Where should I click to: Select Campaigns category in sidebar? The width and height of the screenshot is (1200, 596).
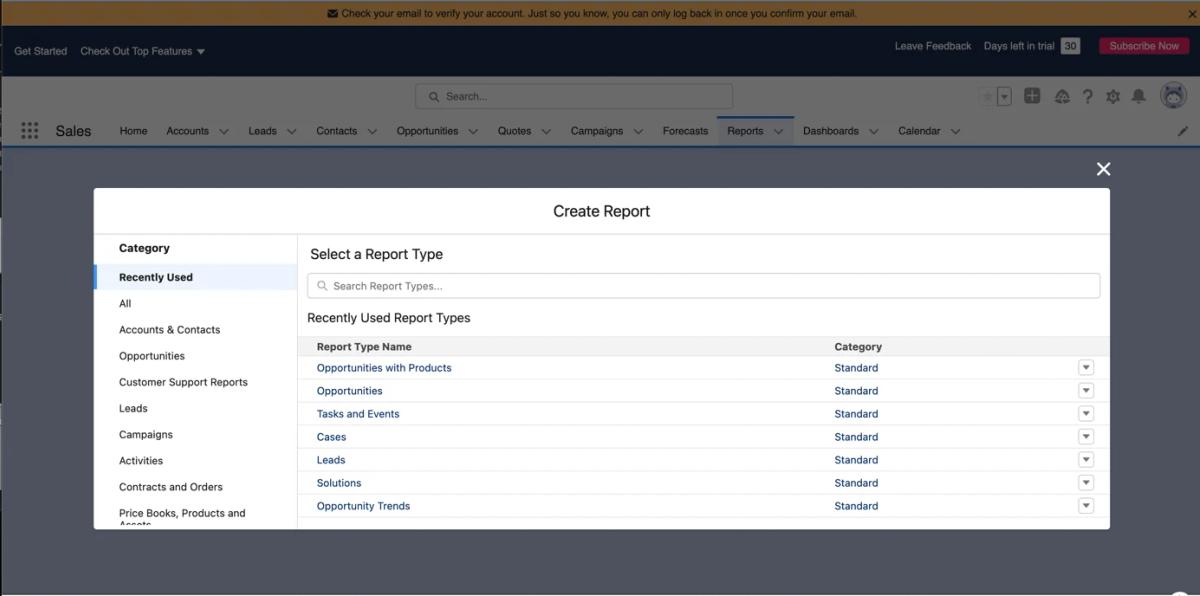[x=146, y=435]
